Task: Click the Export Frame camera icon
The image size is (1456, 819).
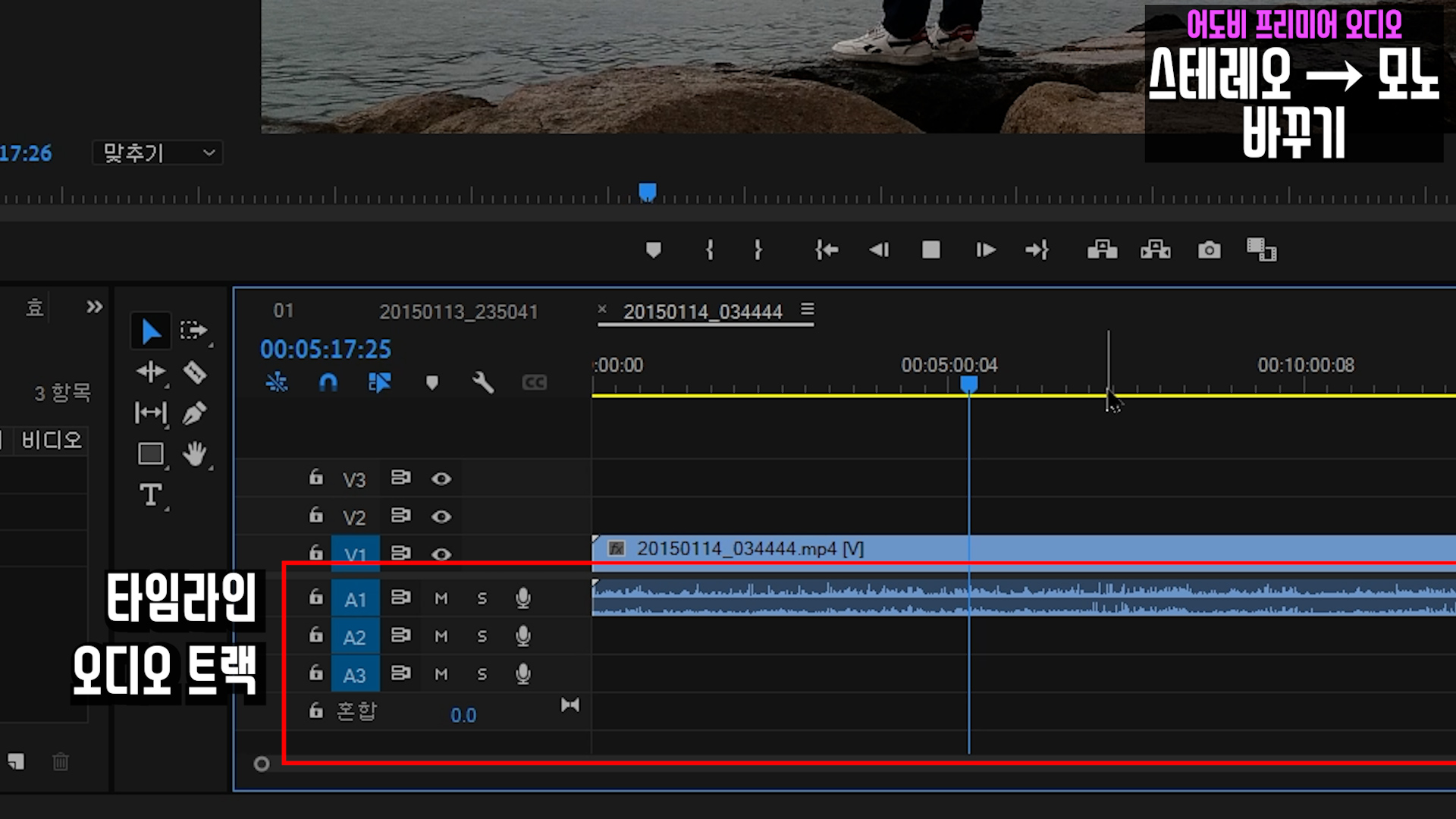Action: tap(1209, 250)
